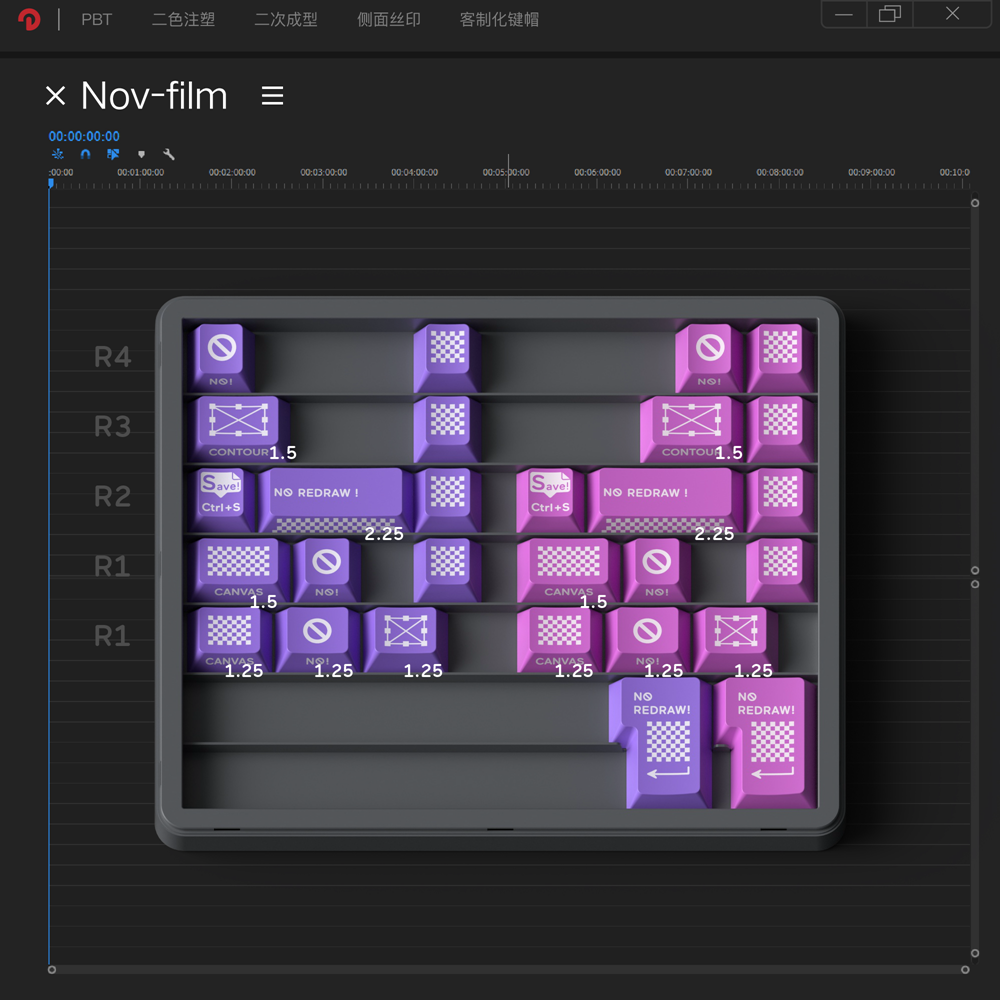Viewport: 1000px width, 1000px height.
Task: Select the pink NO REDRAW ! 2.25 keycap
Action: pos(665,499)
